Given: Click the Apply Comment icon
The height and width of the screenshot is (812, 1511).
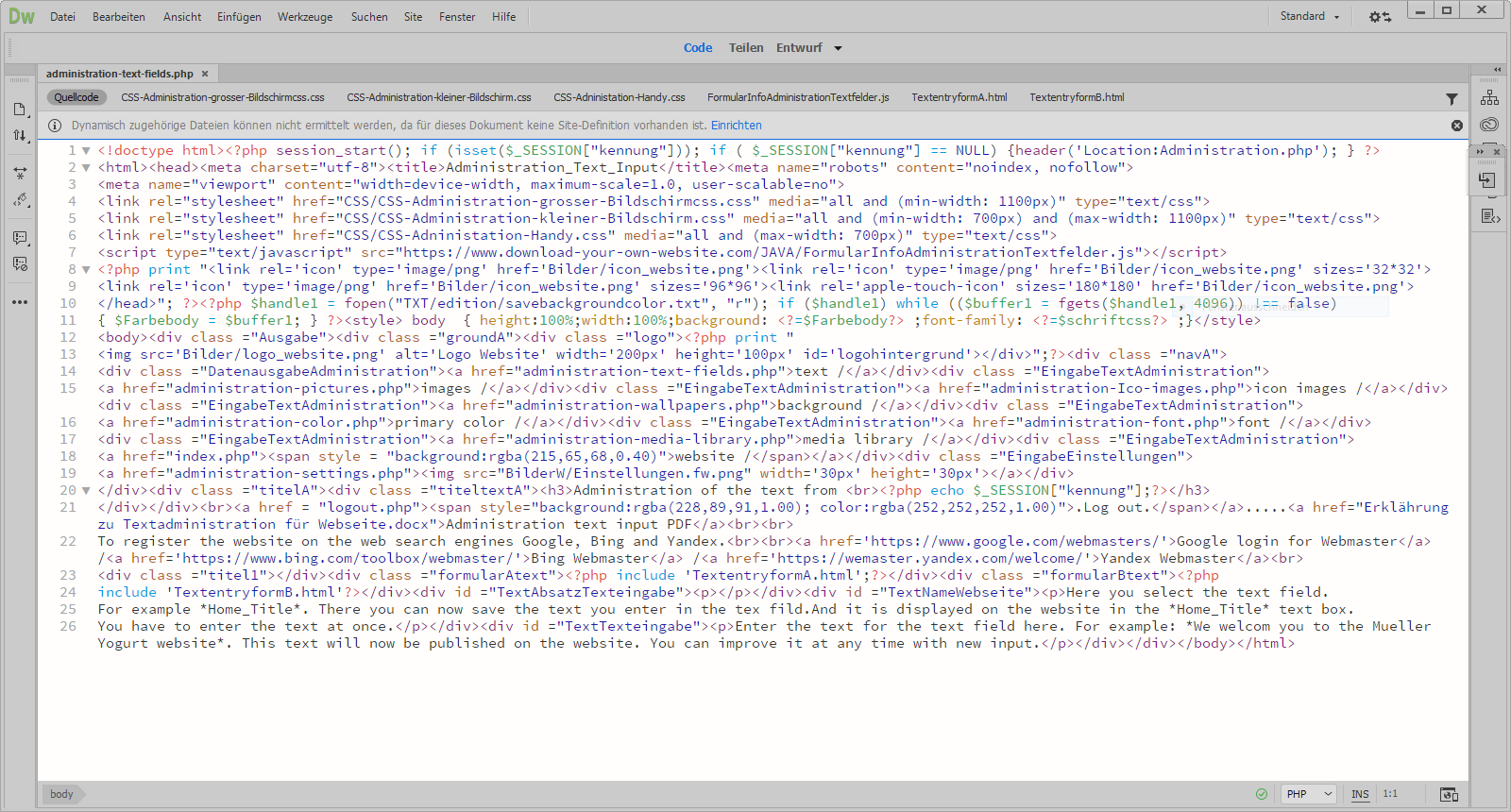Looking at the screenshot, I should tap(20, 238).
